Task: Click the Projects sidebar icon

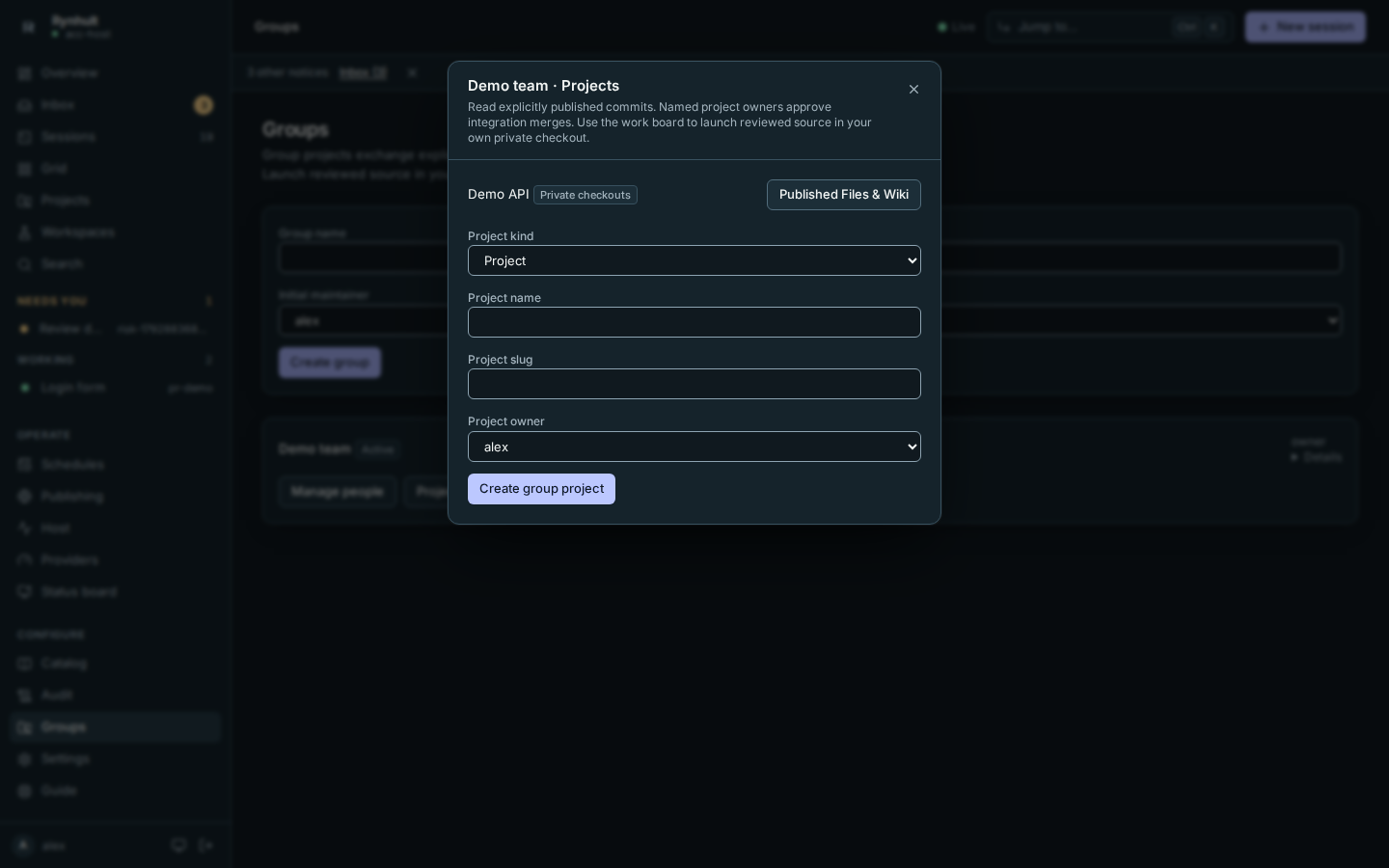Action: tap(26, 201)
